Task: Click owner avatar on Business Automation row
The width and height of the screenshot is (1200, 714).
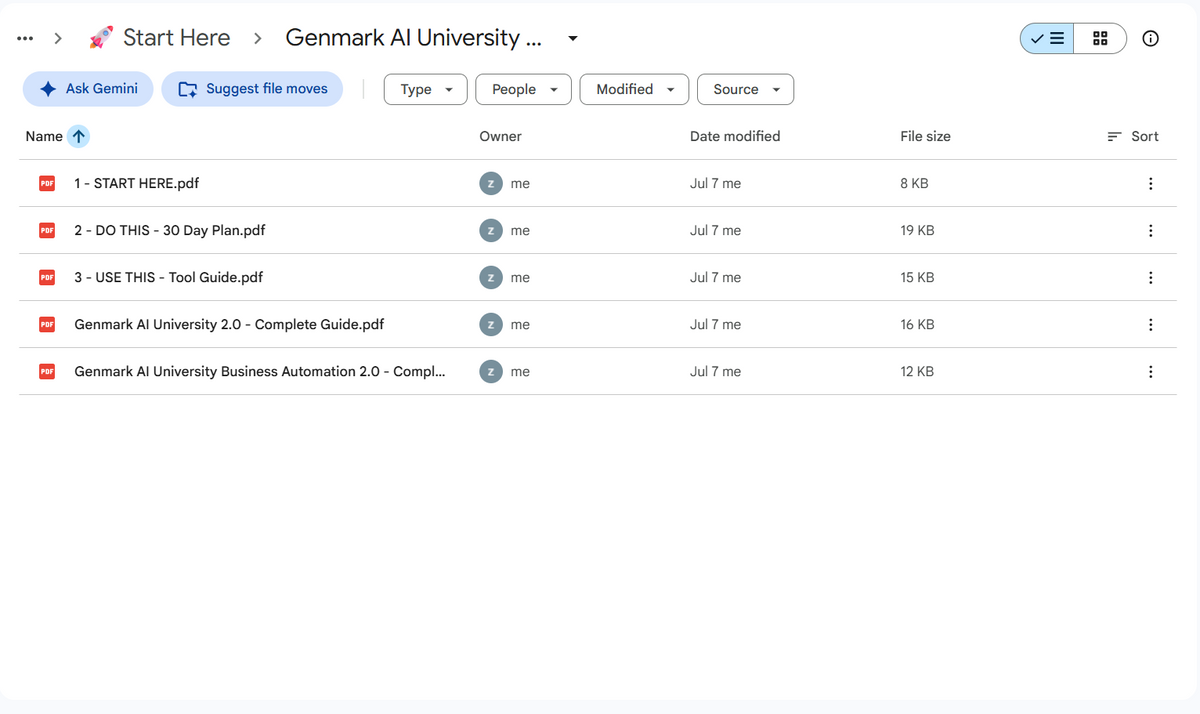Action: 490,372
